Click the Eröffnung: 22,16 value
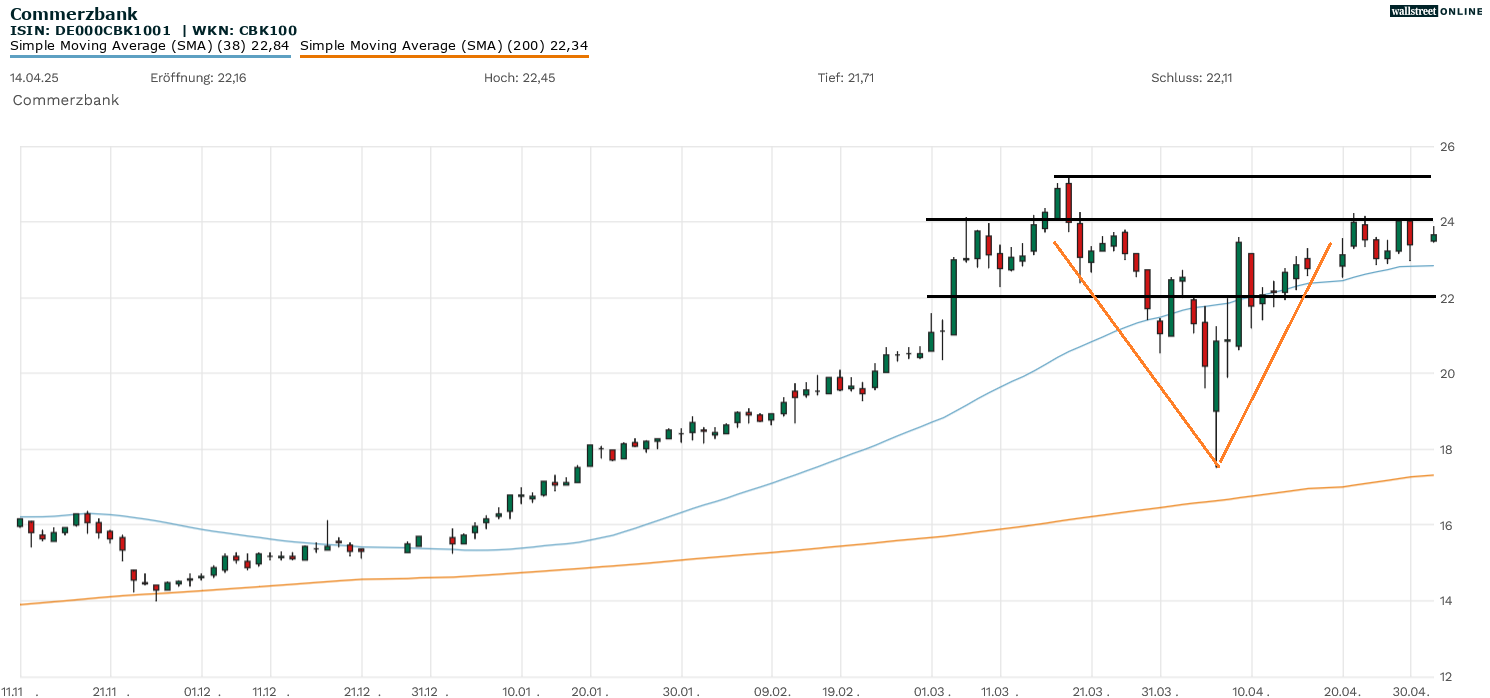This screenshot has width=1490, height=698. [198, 77]
